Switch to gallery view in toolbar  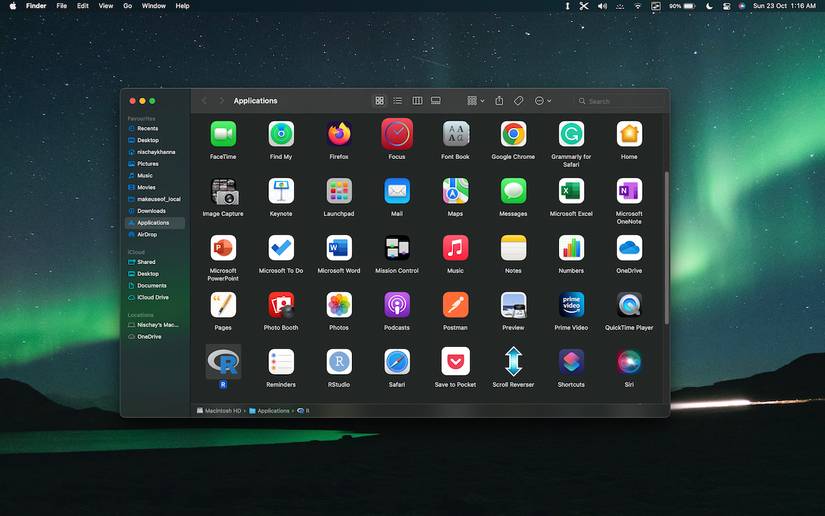[436, 100]
